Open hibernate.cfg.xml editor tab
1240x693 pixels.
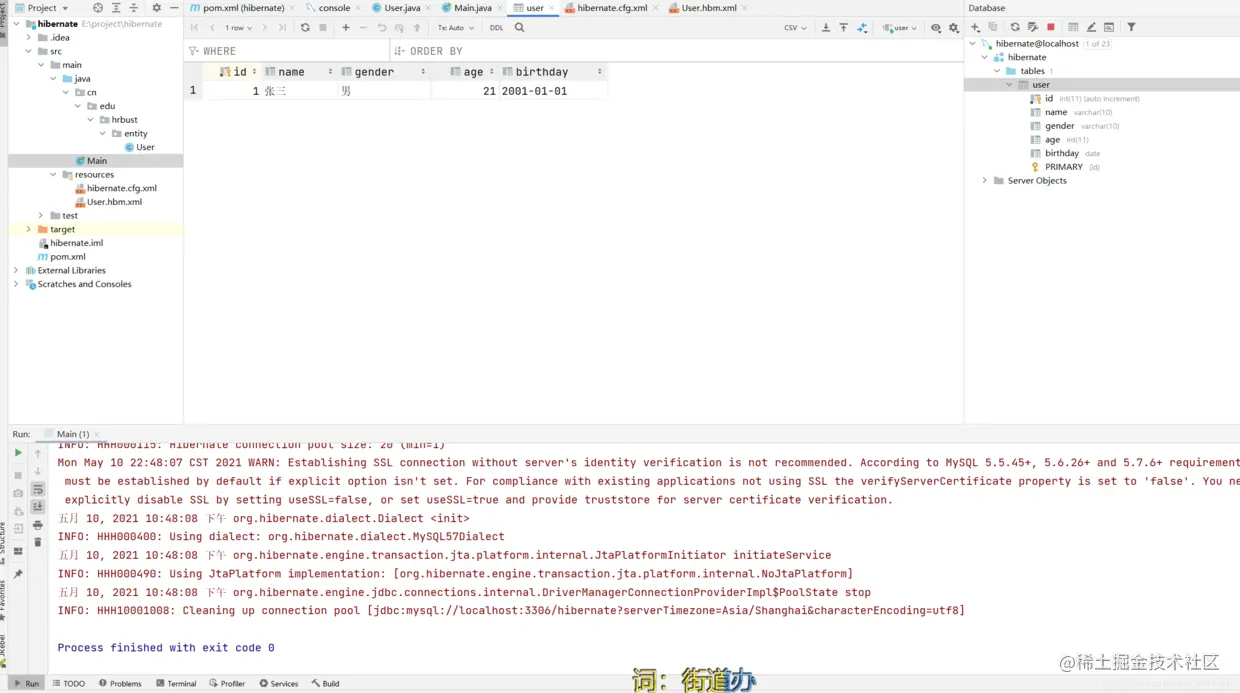coord(612,8)
